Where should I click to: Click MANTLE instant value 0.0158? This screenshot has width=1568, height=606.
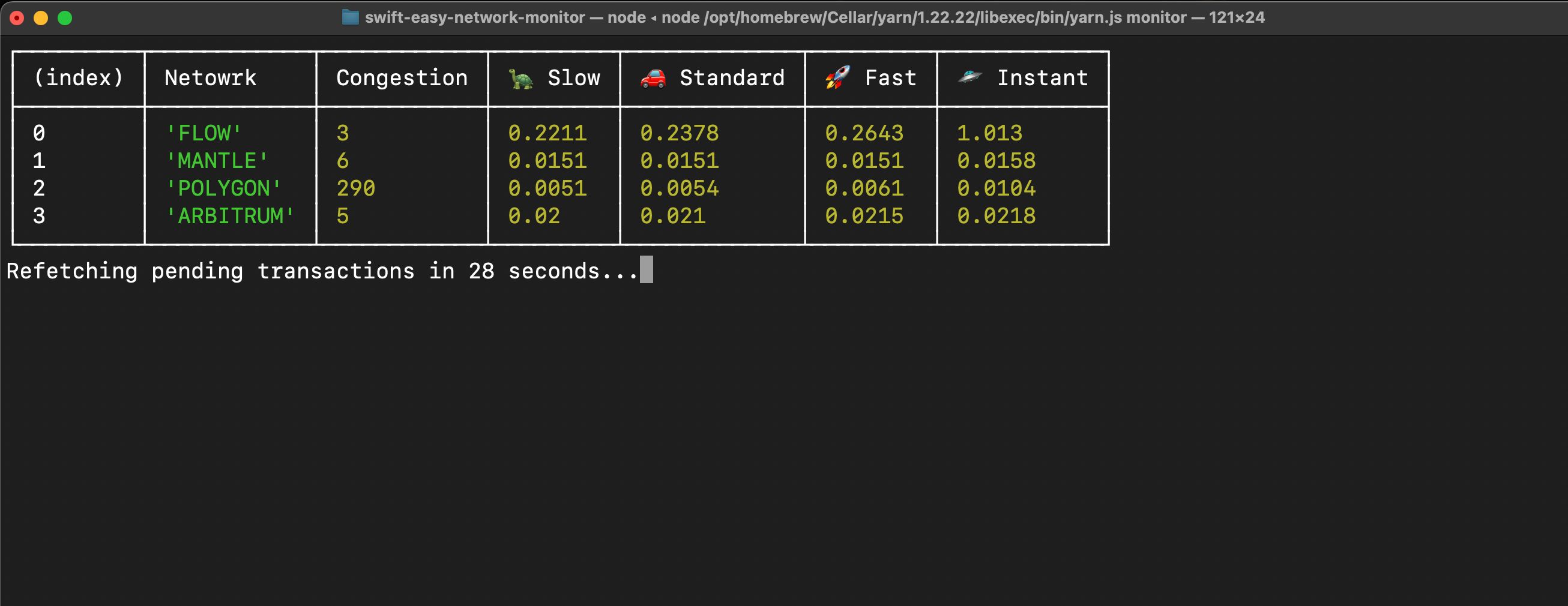click(x=997, y=161)
